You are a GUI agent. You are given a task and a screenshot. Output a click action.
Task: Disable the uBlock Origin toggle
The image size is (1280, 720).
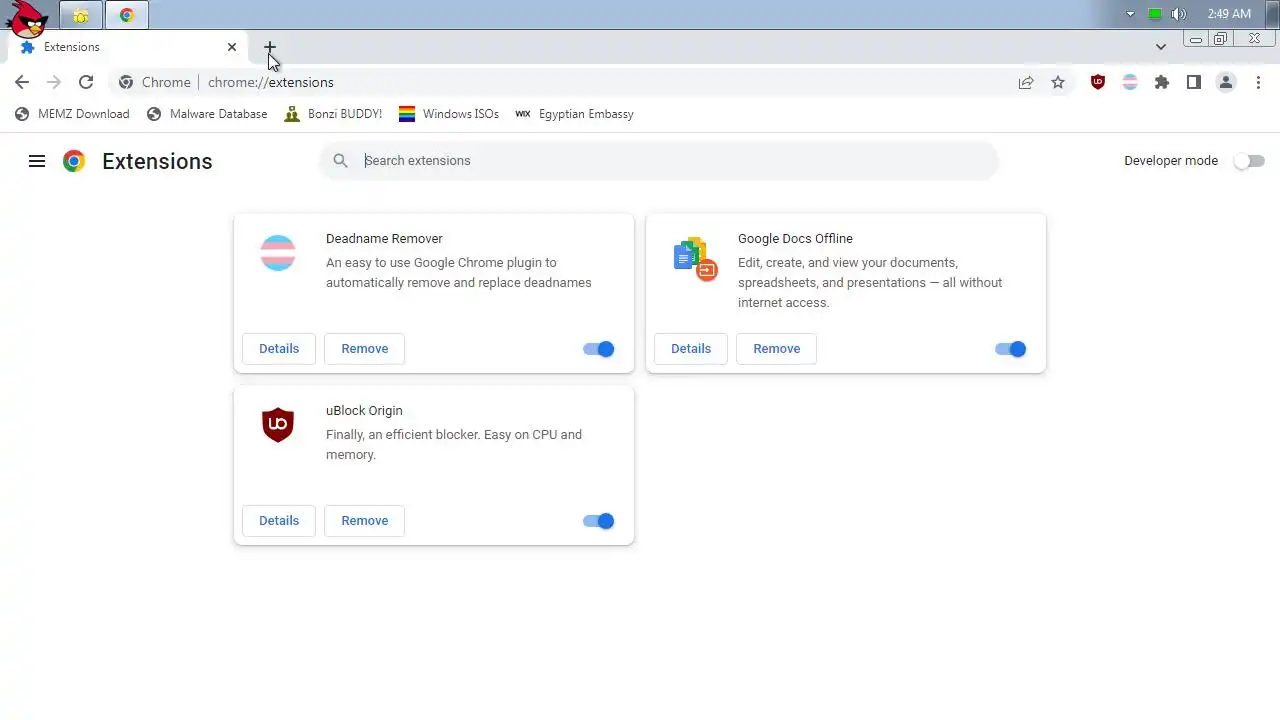(598, 521)
